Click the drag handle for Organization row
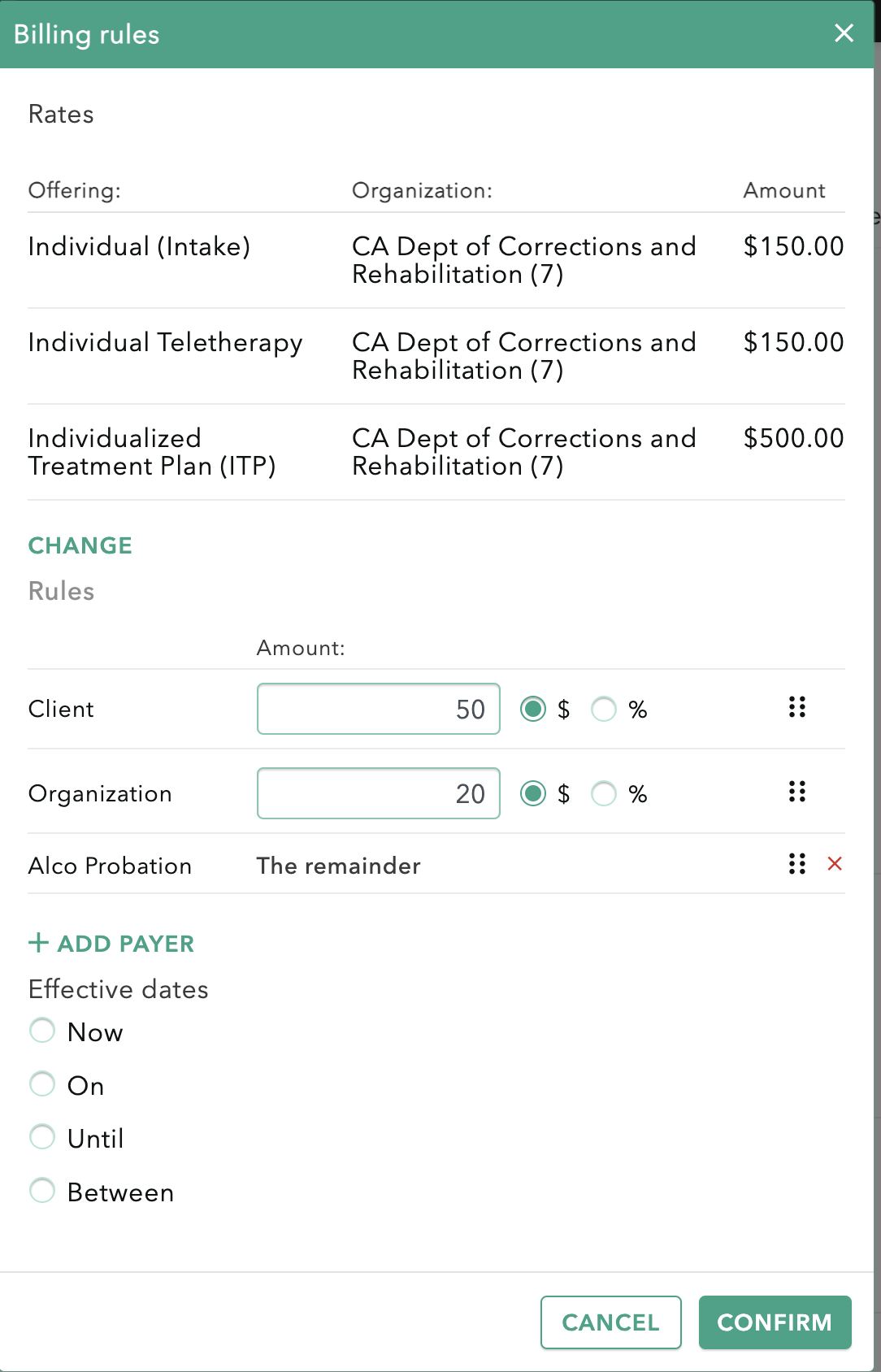 (x=796, y=792)
